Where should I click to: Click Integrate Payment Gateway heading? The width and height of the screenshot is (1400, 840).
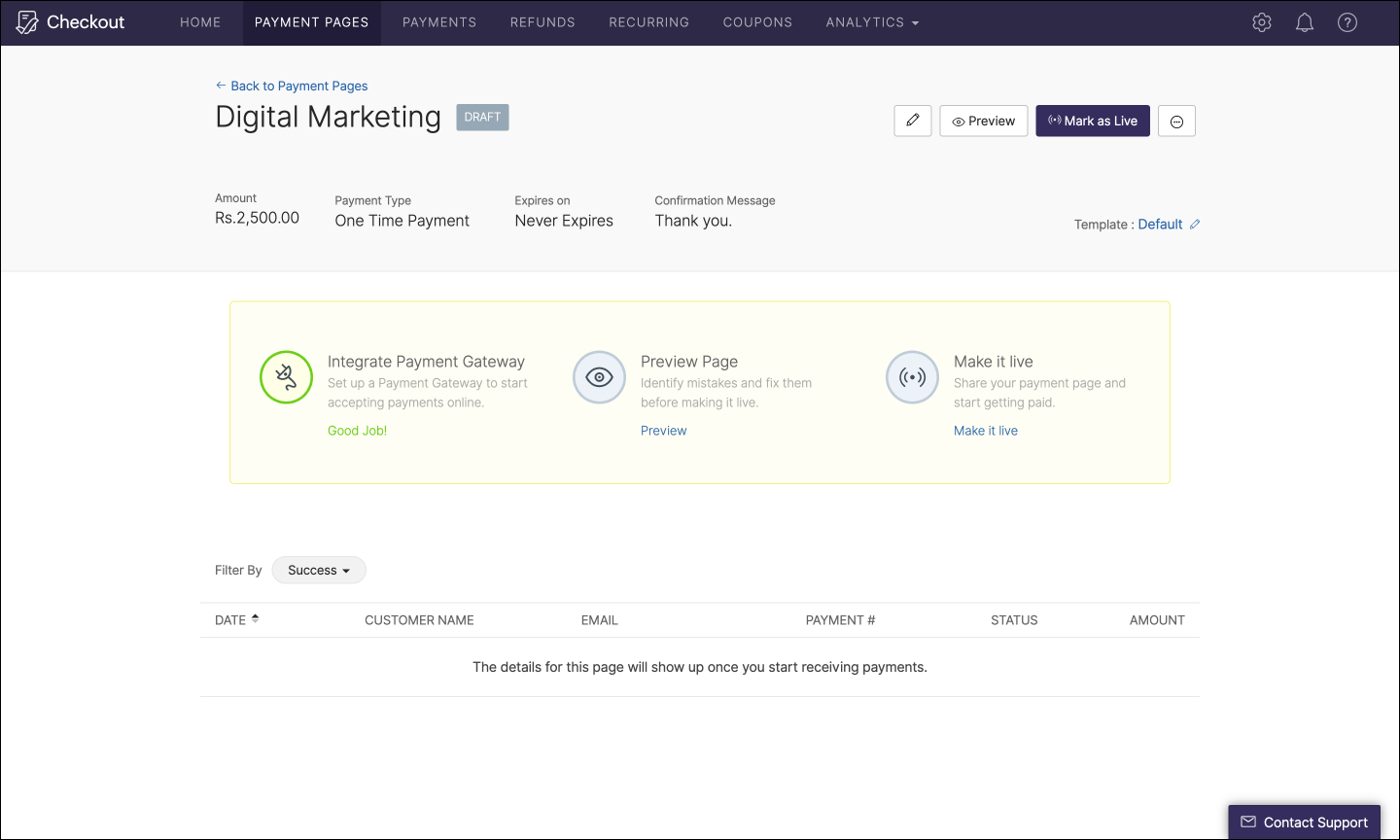[x=426, y=362]
